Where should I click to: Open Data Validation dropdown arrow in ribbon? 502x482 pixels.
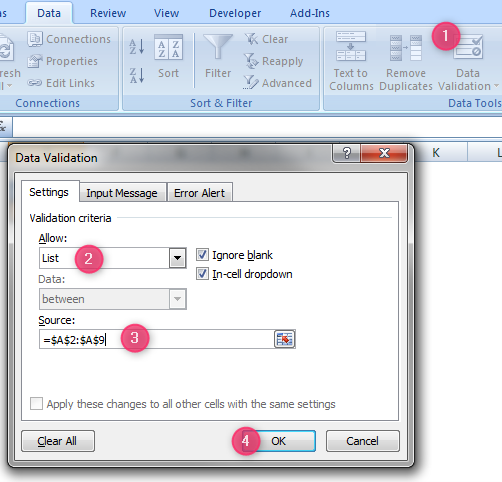coord(496,86)
